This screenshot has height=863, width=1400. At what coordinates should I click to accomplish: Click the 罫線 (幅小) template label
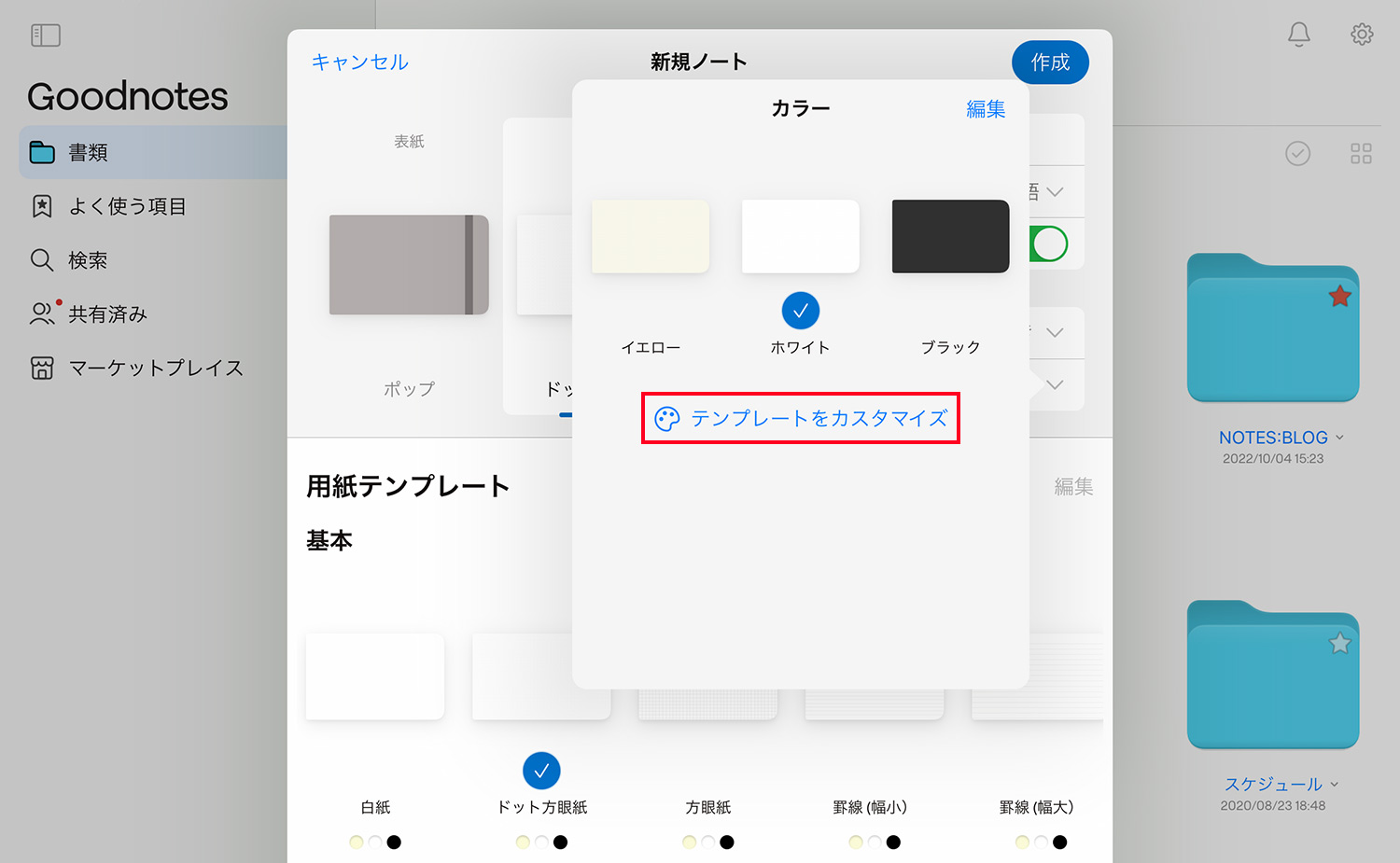point(870,808)
